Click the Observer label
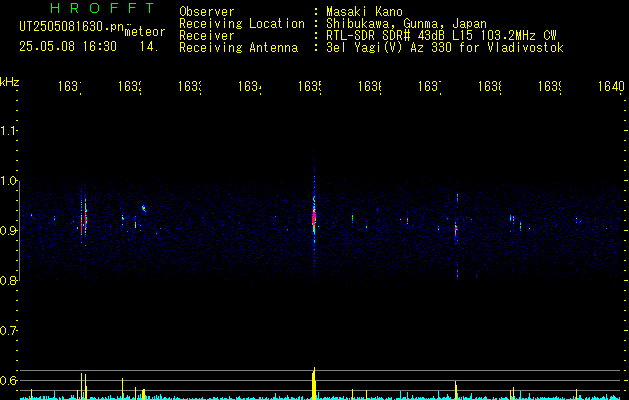Viewport: 629px width, 400px height. [x=207, y=11]
